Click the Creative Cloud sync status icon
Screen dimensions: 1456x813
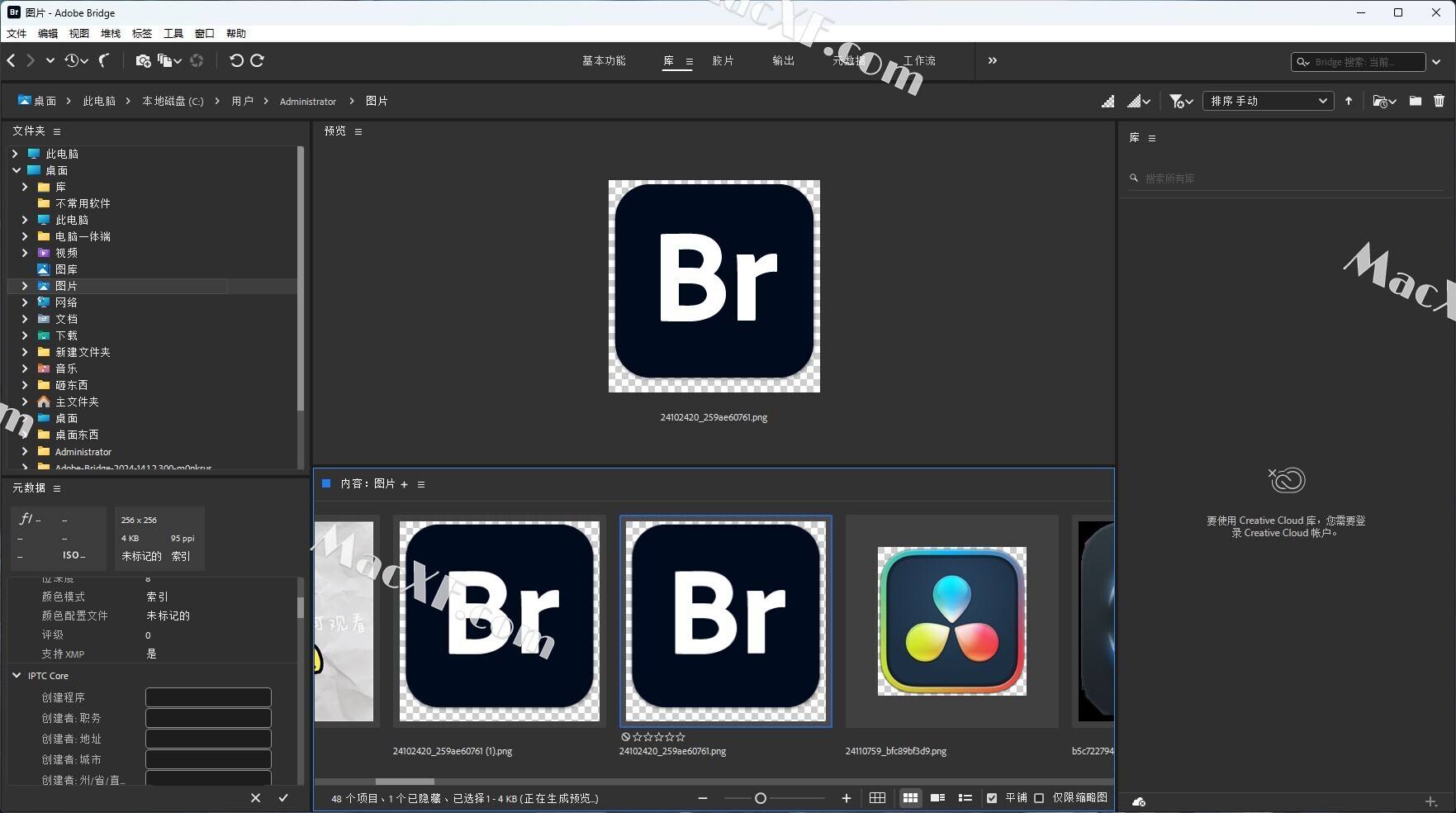[1139, 801]
